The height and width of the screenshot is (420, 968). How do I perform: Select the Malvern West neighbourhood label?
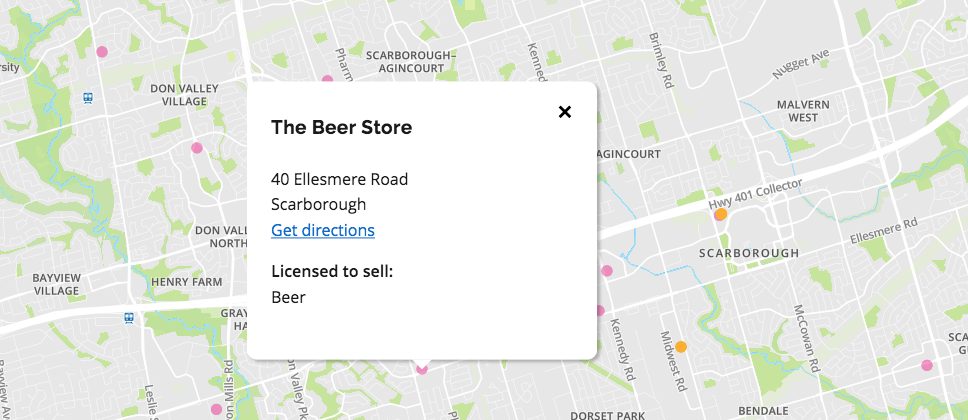pyautogui.click(x=803, y=111)
